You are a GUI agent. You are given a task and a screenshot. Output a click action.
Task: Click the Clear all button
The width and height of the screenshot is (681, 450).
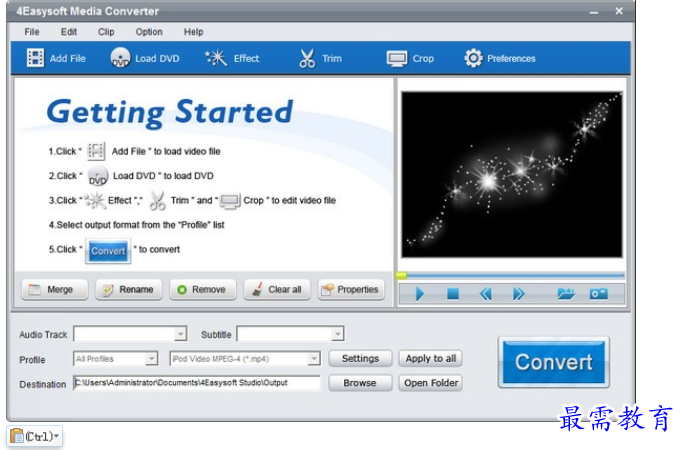coord(277,289)
